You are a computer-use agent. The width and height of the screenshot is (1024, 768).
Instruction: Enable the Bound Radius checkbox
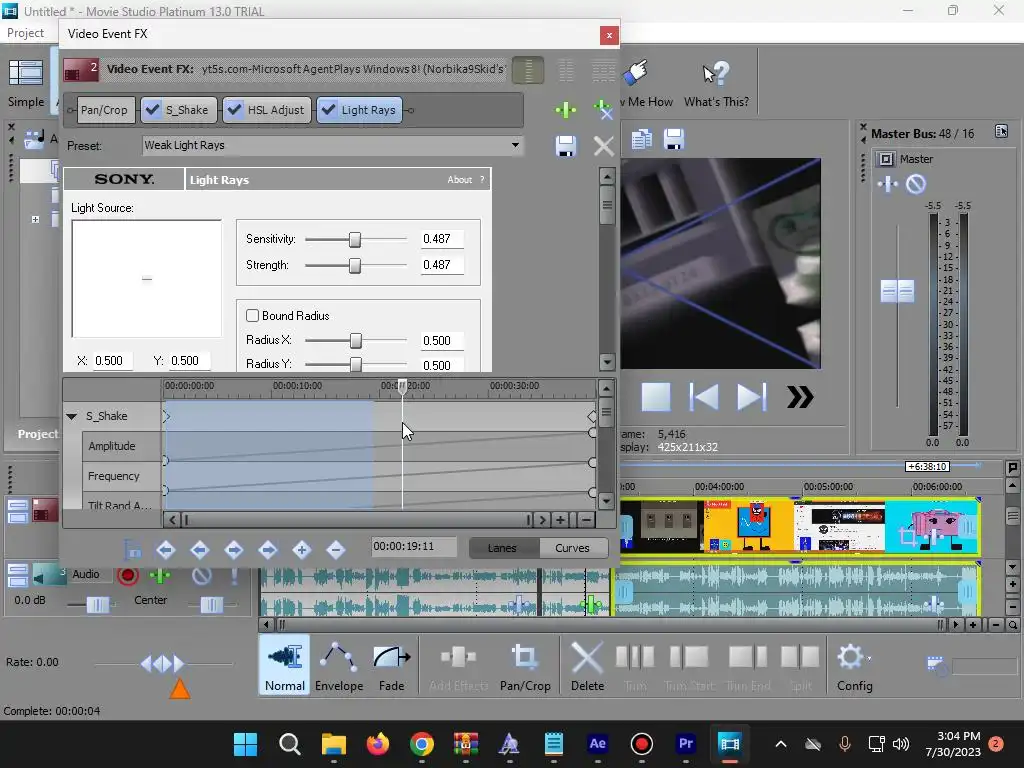coord(252,315)
